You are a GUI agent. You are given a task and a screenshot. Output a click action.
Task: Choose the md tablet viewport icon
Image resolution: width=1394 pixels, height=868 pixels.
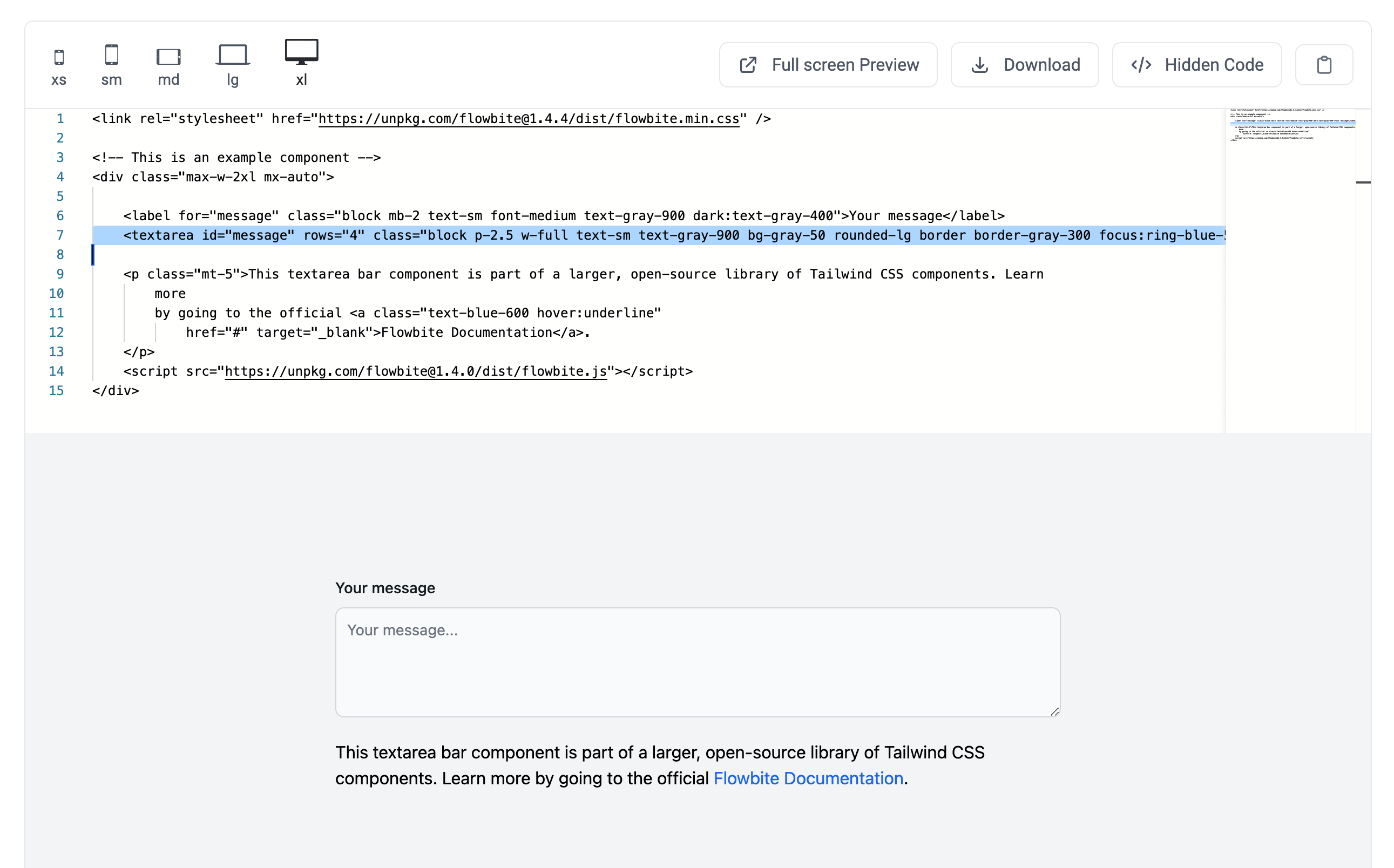tap(168, 56)
